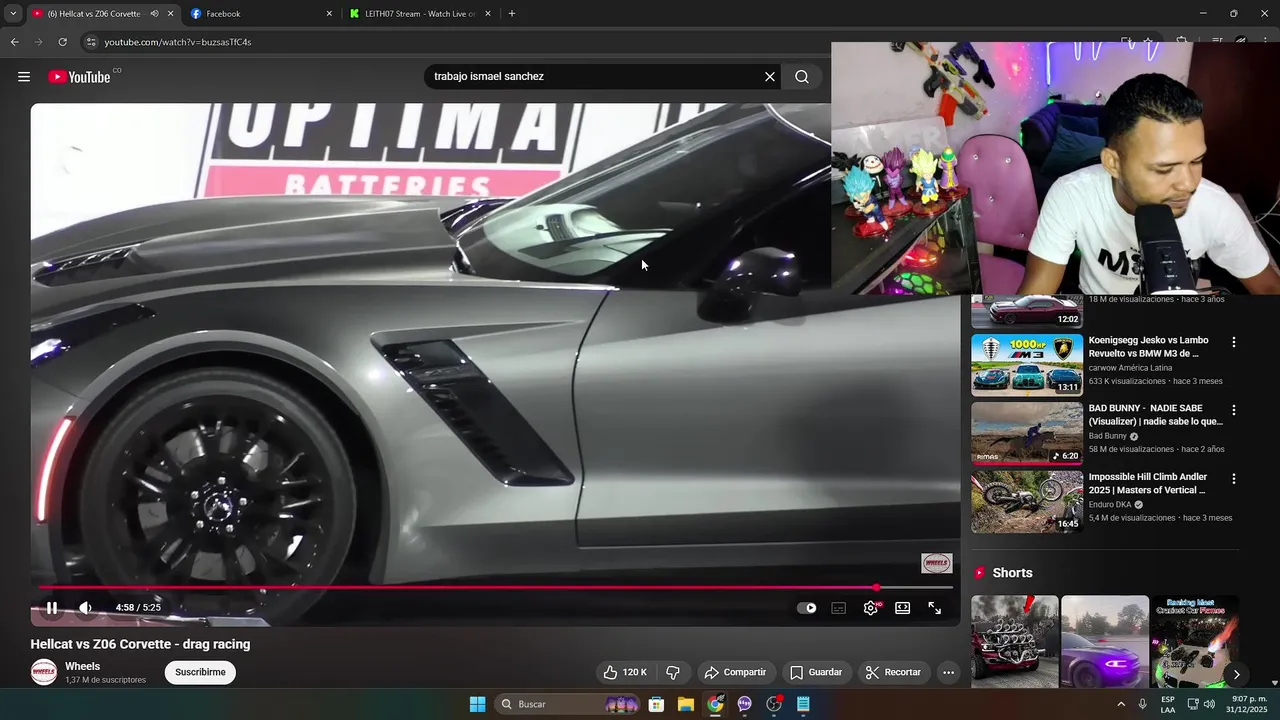Image resolution: width=1280 pixels, height=720 pixels.
Task: Click the Wheels watermark in the video
Action: [x=937, y=564]
